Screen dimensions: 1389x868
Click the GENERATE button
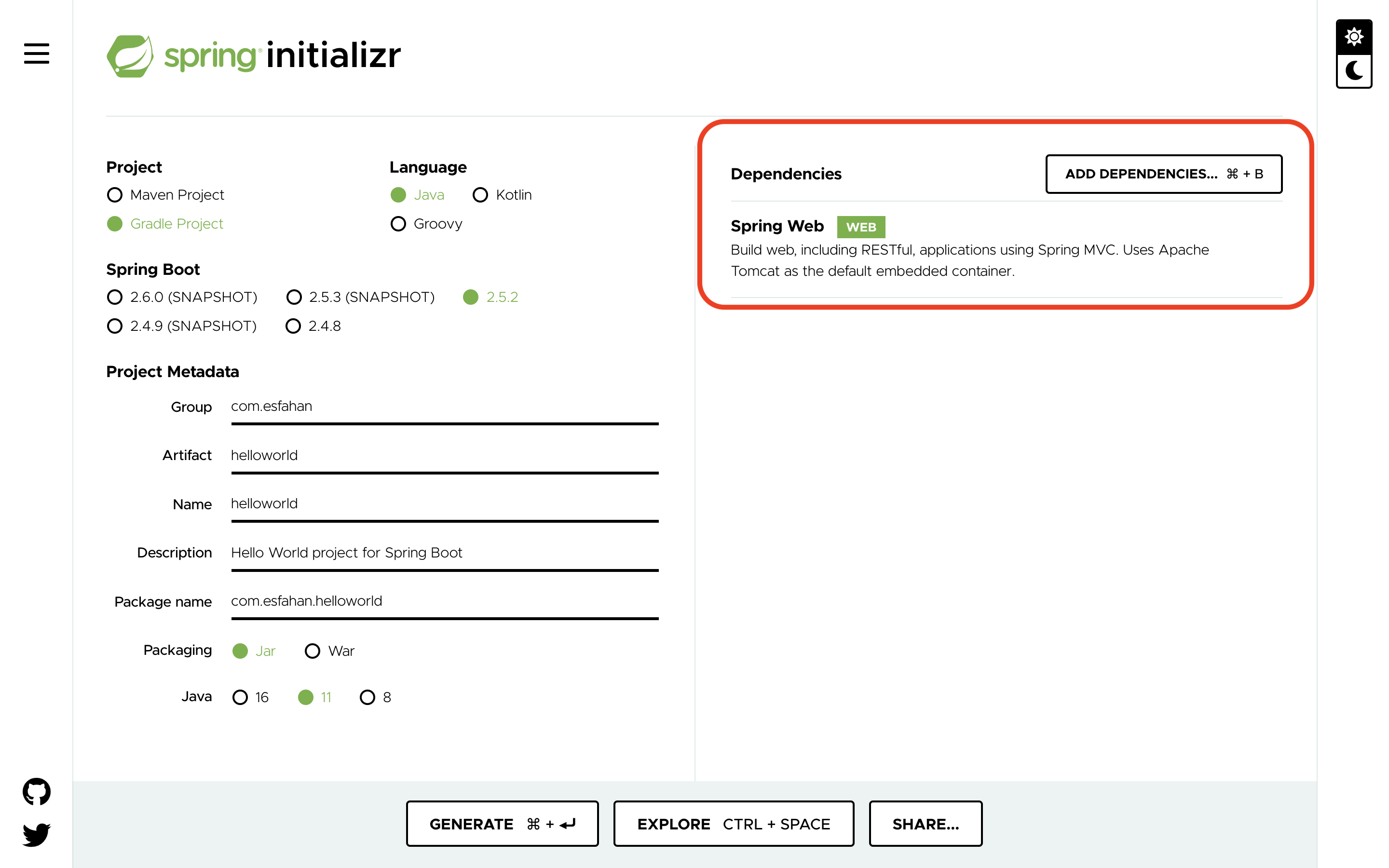point(502,823)
